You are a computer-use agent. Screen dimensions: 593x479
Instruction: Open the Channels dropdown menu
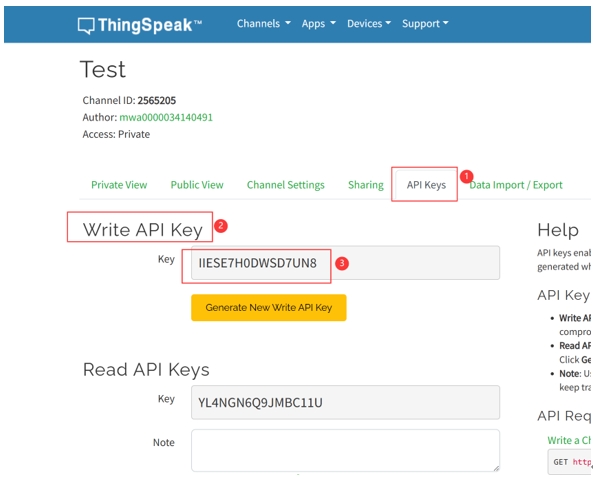[x=264, y=23]
